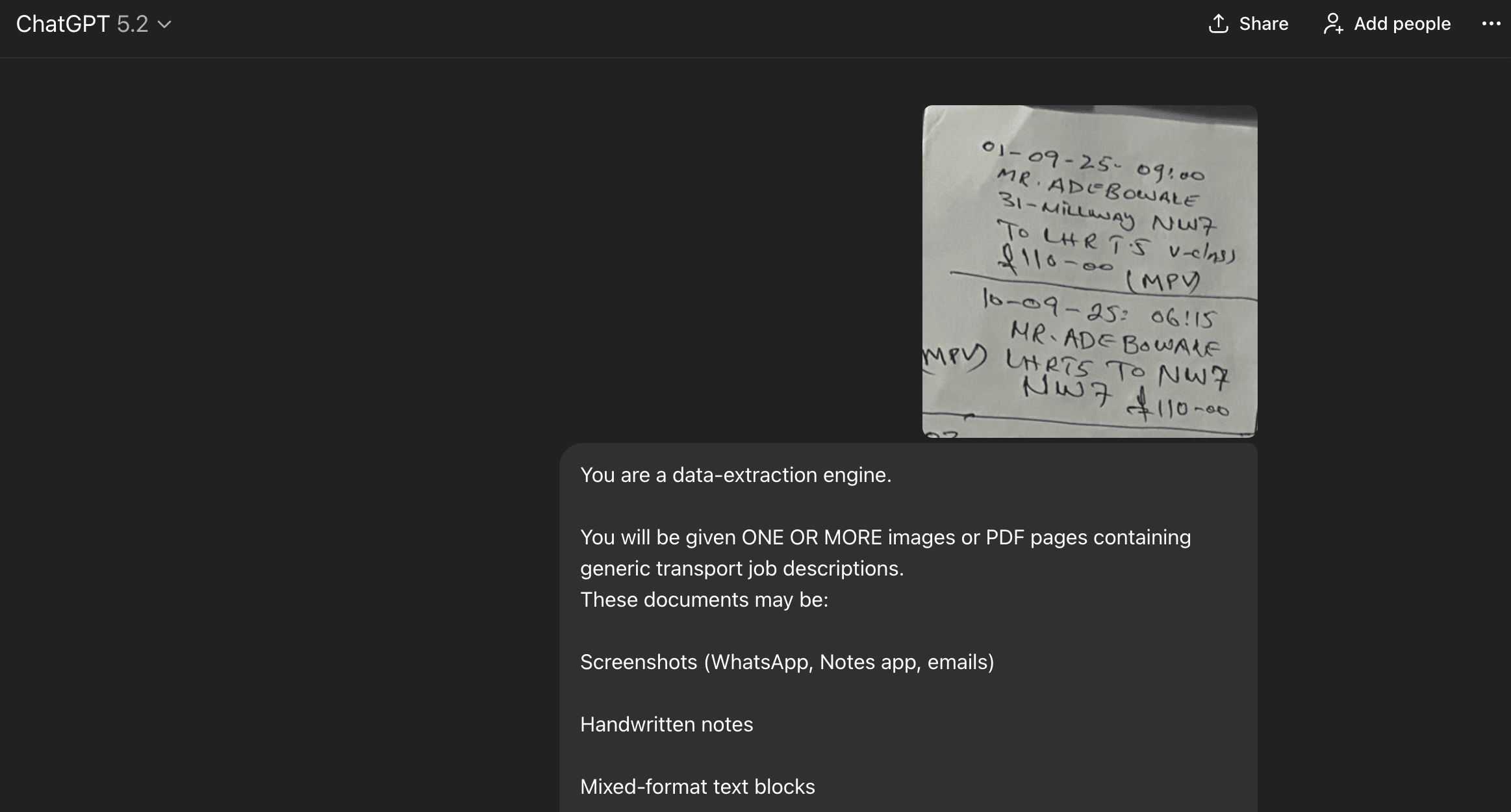Click the Share button label
Image resolution: width=1511 pixels, height=812 pixels.
click(1263, 23)
